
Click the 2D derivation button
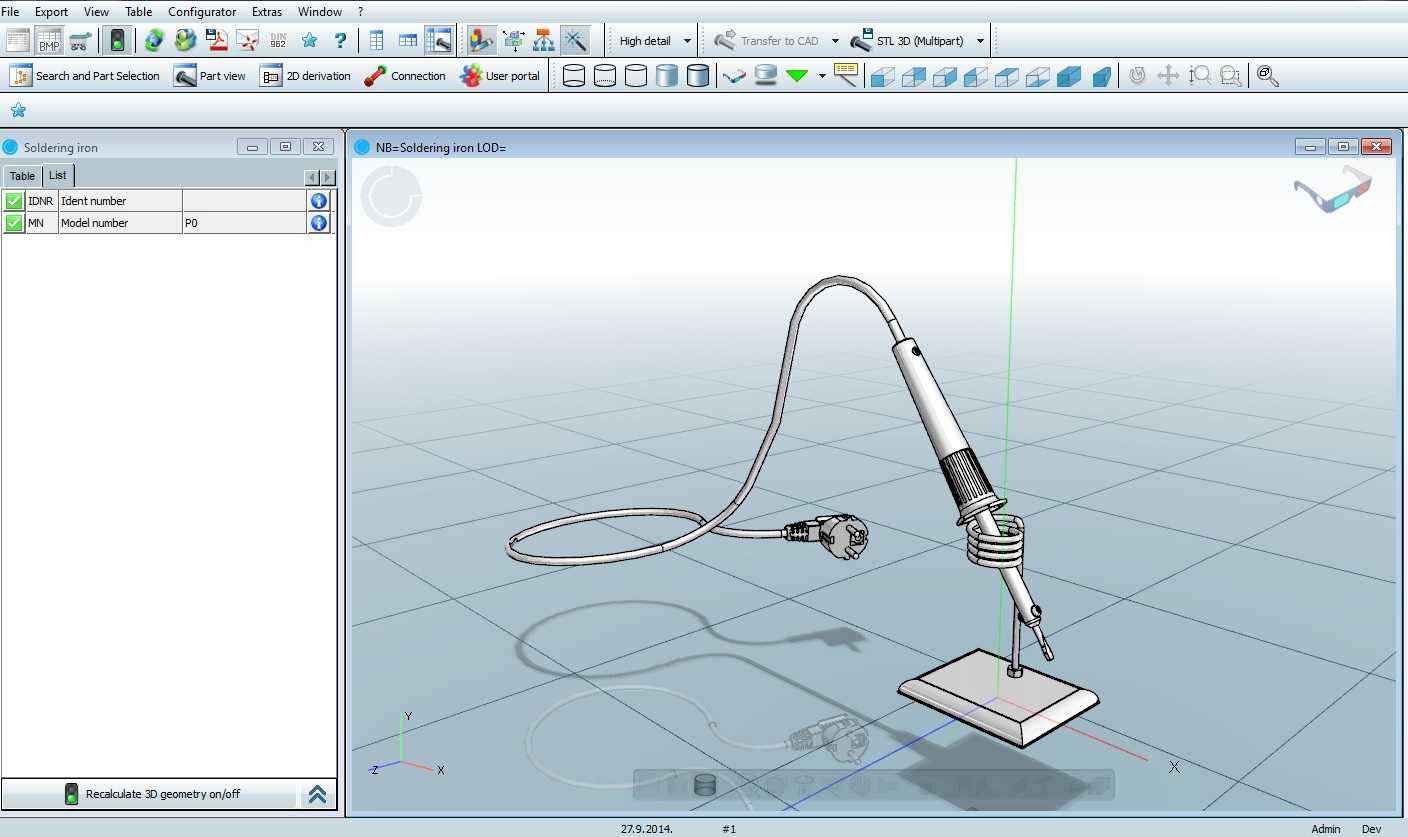click(x=306, y=76)
